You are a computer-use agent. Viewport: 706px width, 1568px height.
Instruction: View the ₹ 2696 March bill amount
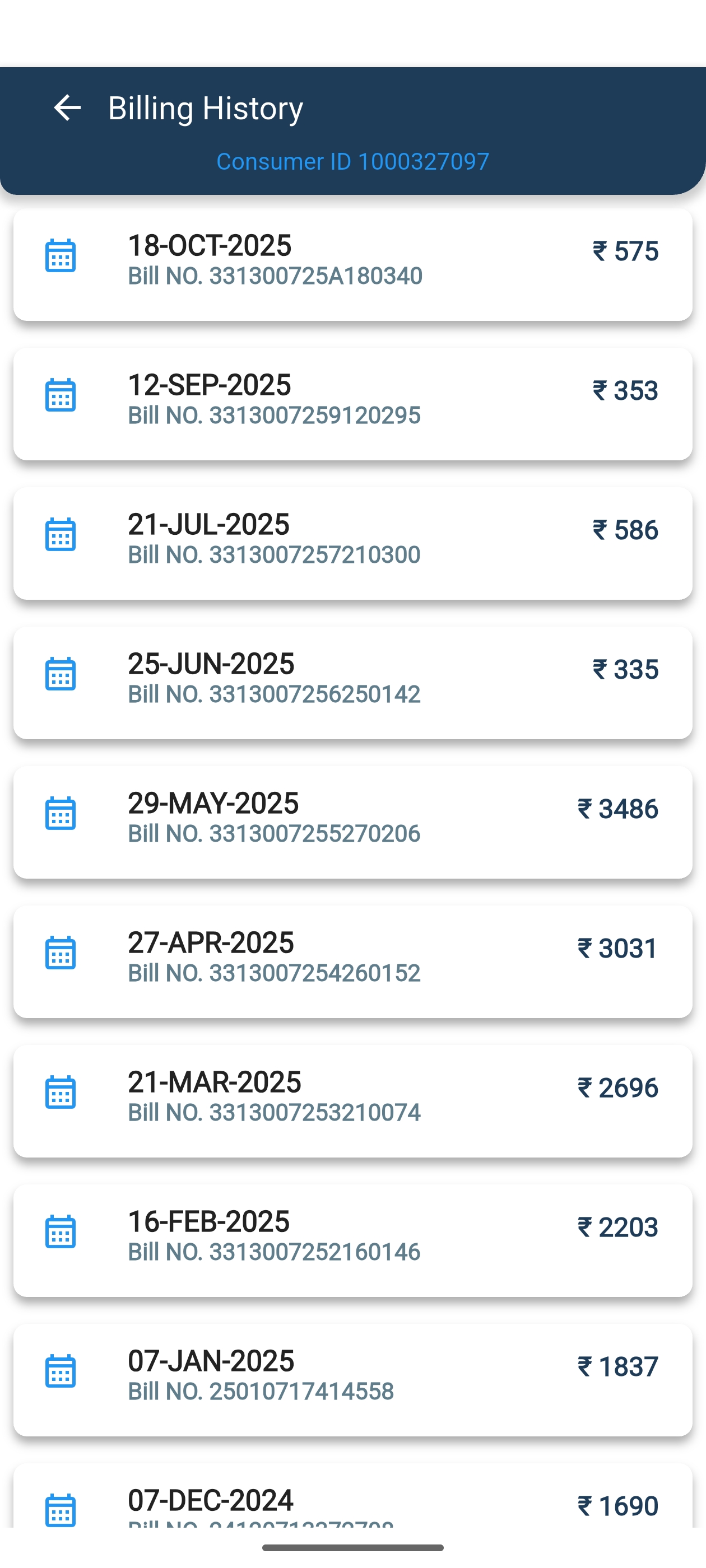tap(617, 1087)
